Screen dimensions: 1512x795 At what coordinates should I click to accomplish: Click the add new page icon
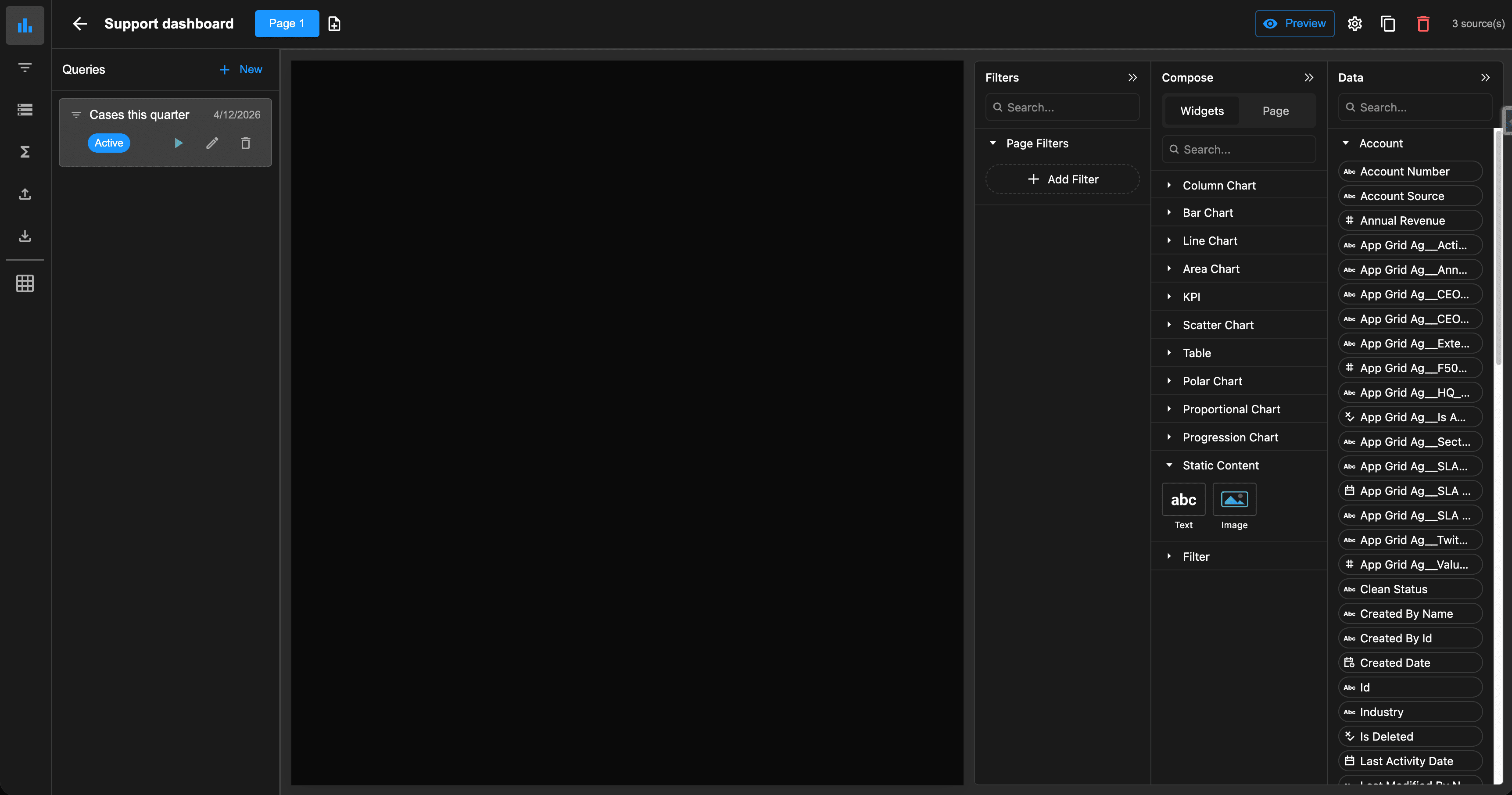[334, 23]
